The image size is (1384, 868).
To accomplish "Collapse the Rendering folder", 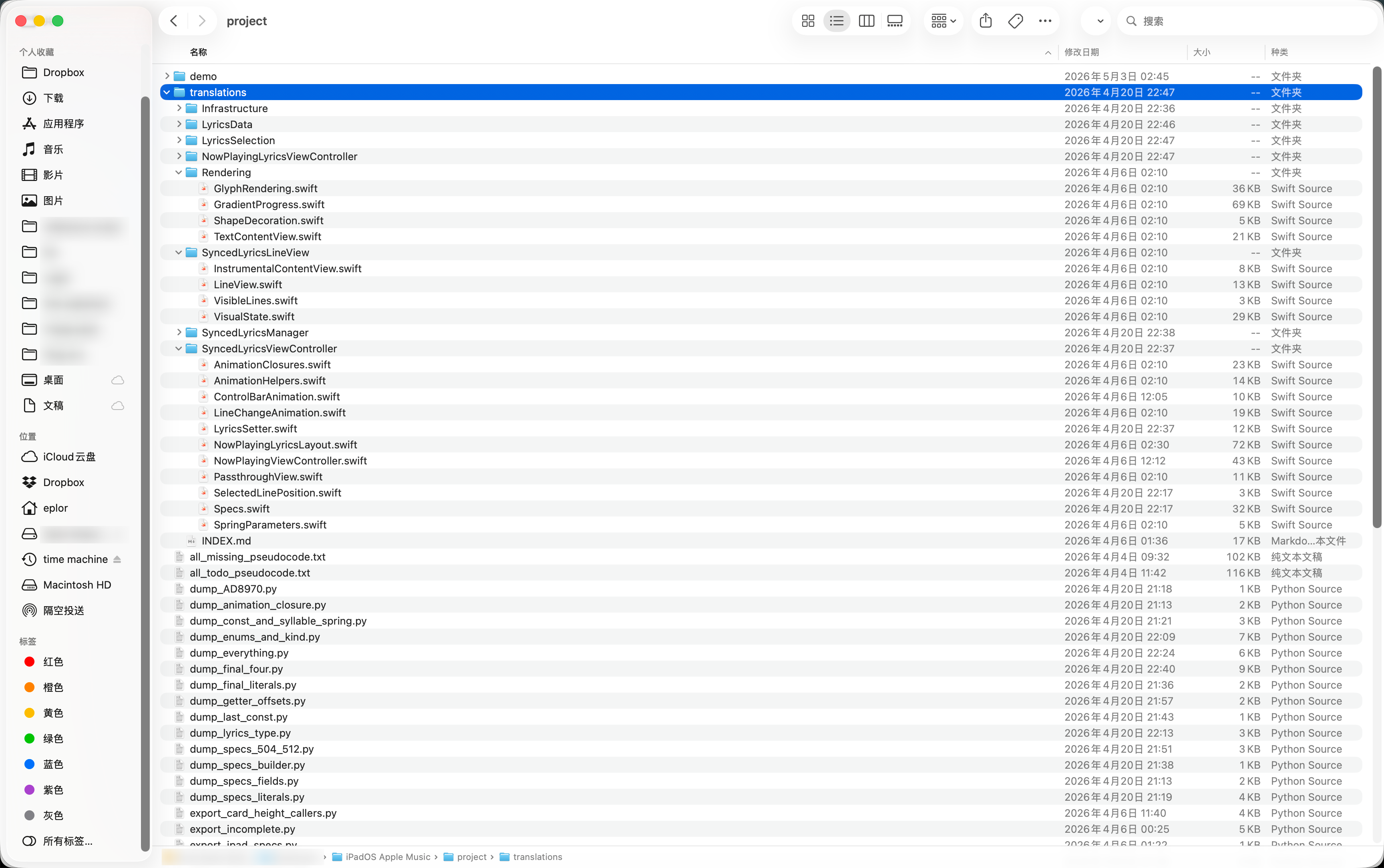I will pos(179,173).
